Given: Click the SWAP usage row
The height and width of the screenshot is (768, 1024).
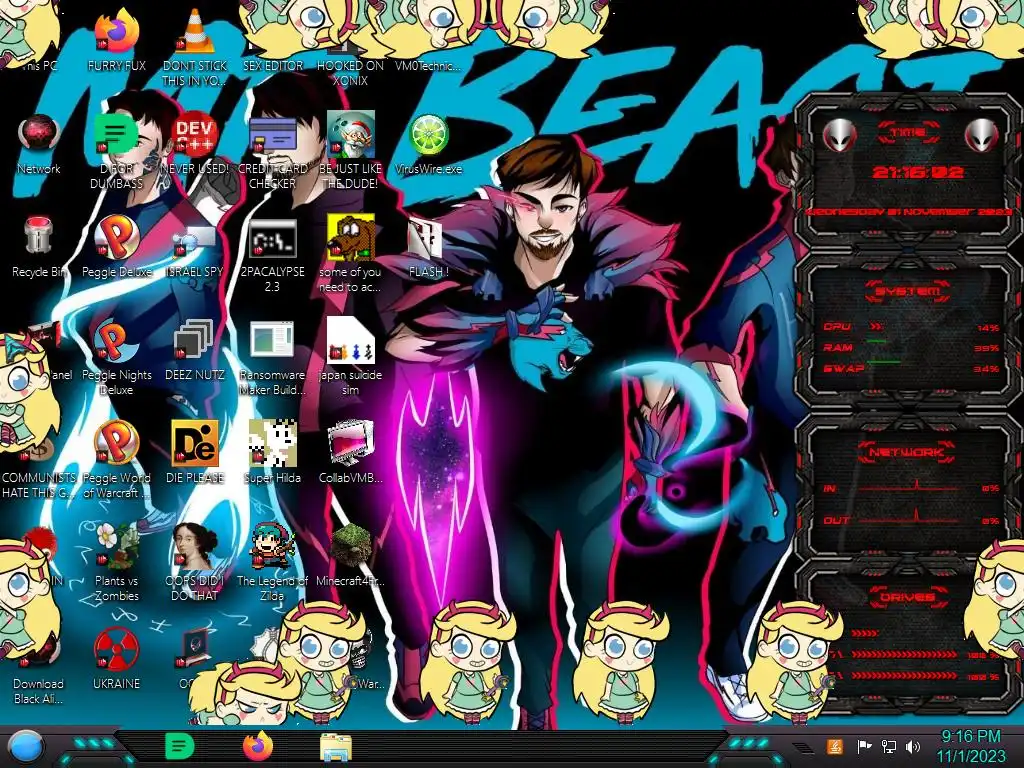Looking at the screenshot, I should click(910, 368).
